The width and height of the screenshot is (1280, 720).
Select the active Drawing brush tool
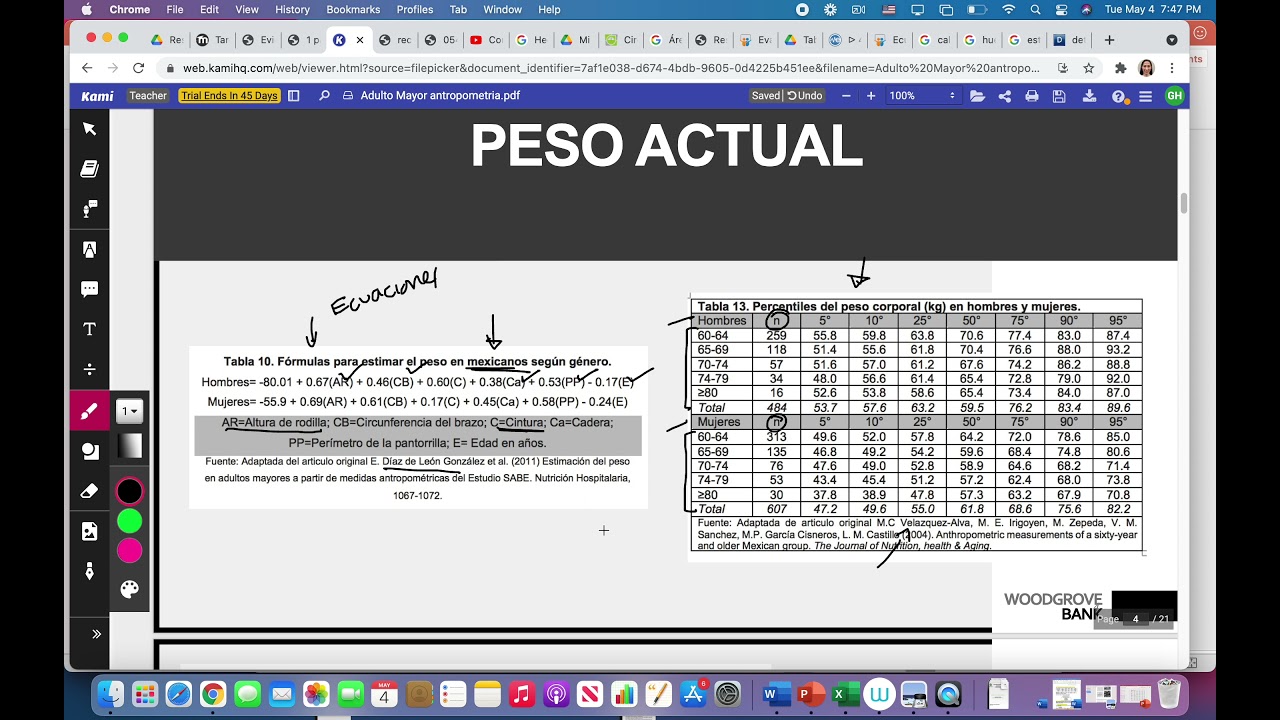tap(89, 410)
